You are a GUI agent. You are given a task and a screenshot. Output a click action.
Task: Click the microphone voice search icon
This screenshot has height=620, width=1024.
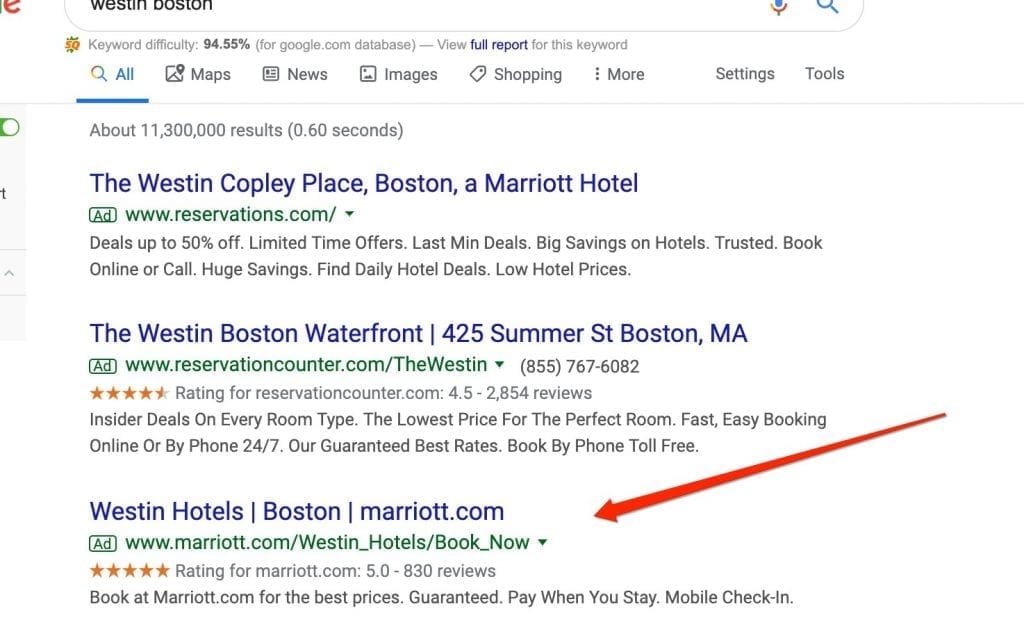click(x=778, y=6)
